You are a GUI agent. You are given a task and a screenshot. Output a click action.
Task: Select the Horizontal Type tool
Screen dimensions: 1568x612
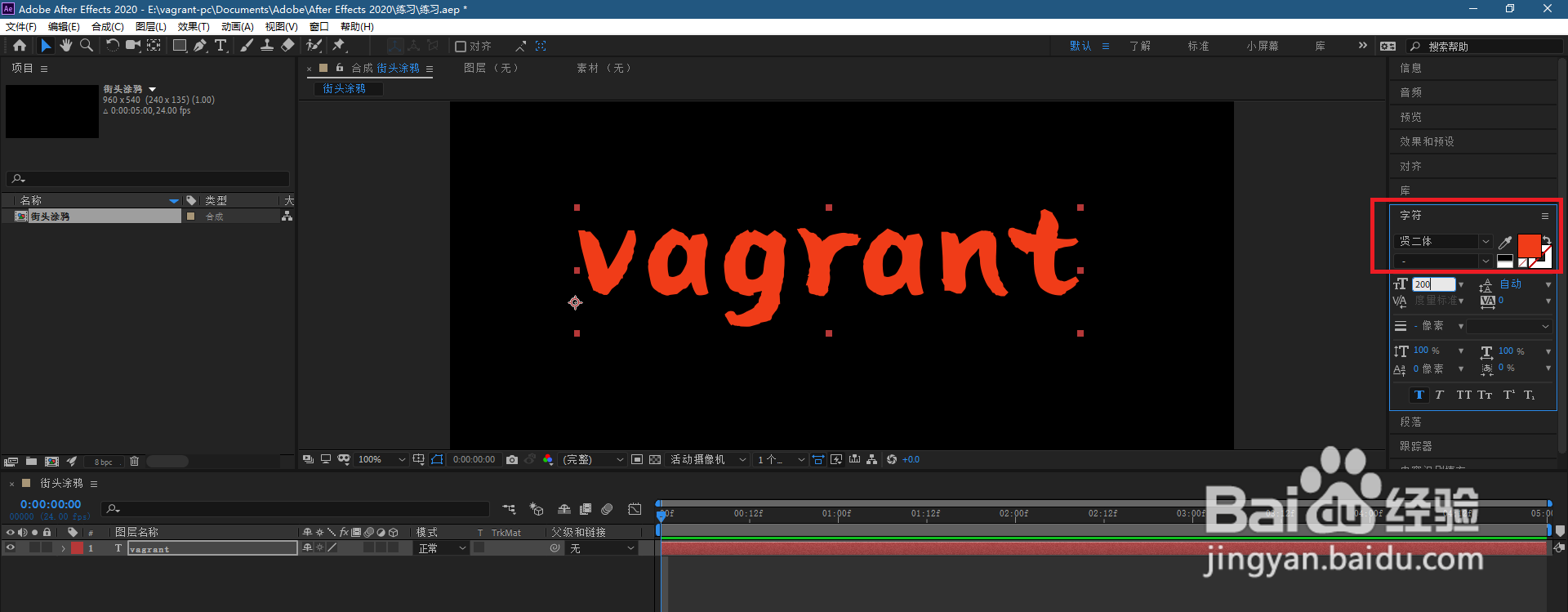click(x=220, y=46)
